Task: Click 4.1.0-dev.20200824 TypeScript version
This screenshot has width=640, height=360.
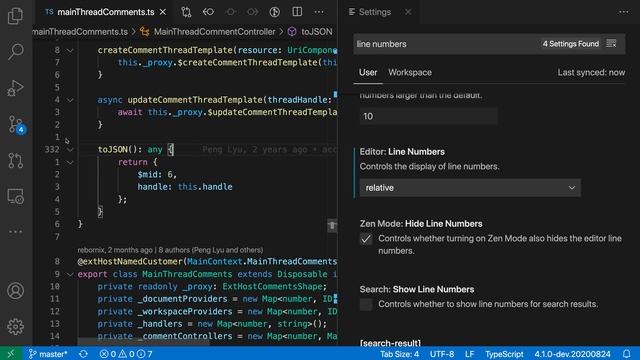Action: (x=572, y=353)
